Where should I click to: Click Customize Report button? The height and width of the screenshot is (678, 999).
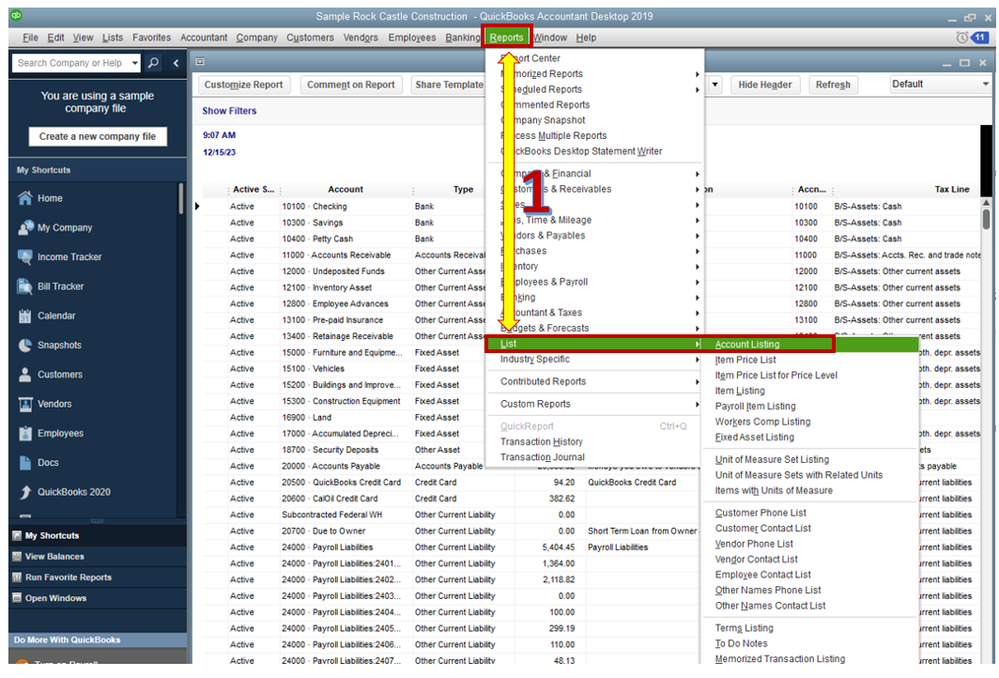[243, 85]
